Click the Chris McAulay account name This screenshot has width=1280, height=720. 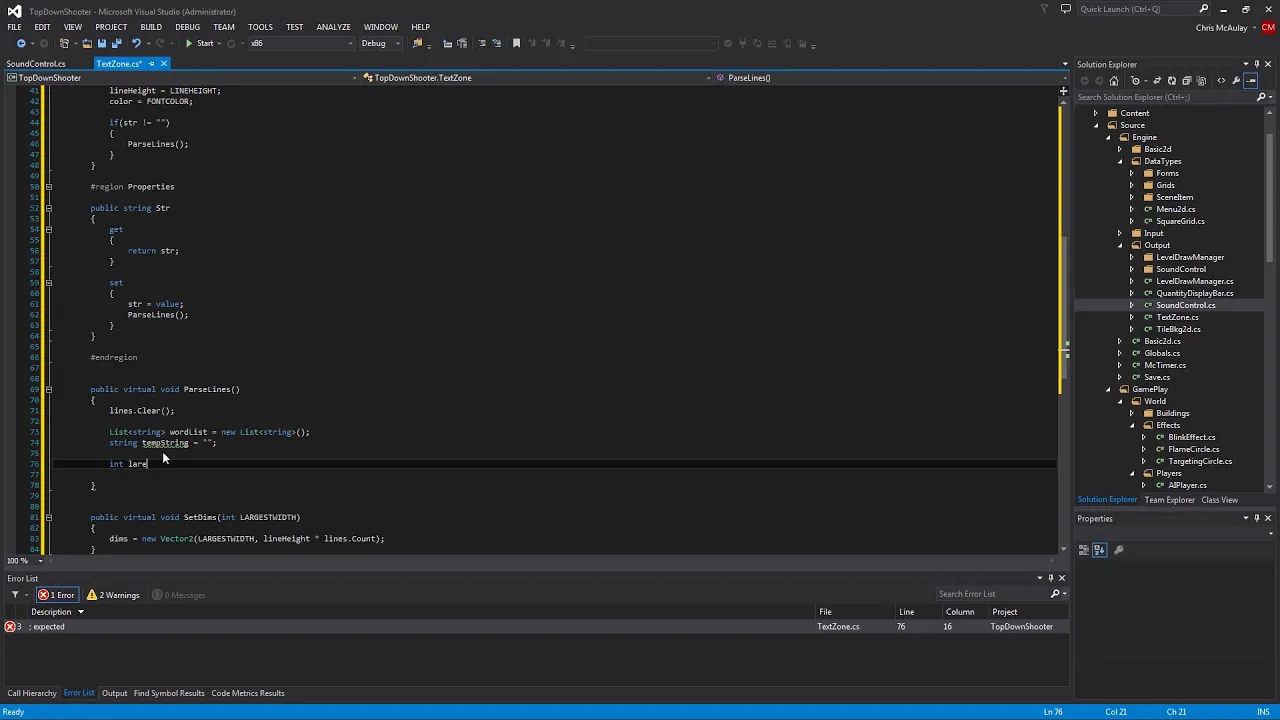pos(1221,27)
